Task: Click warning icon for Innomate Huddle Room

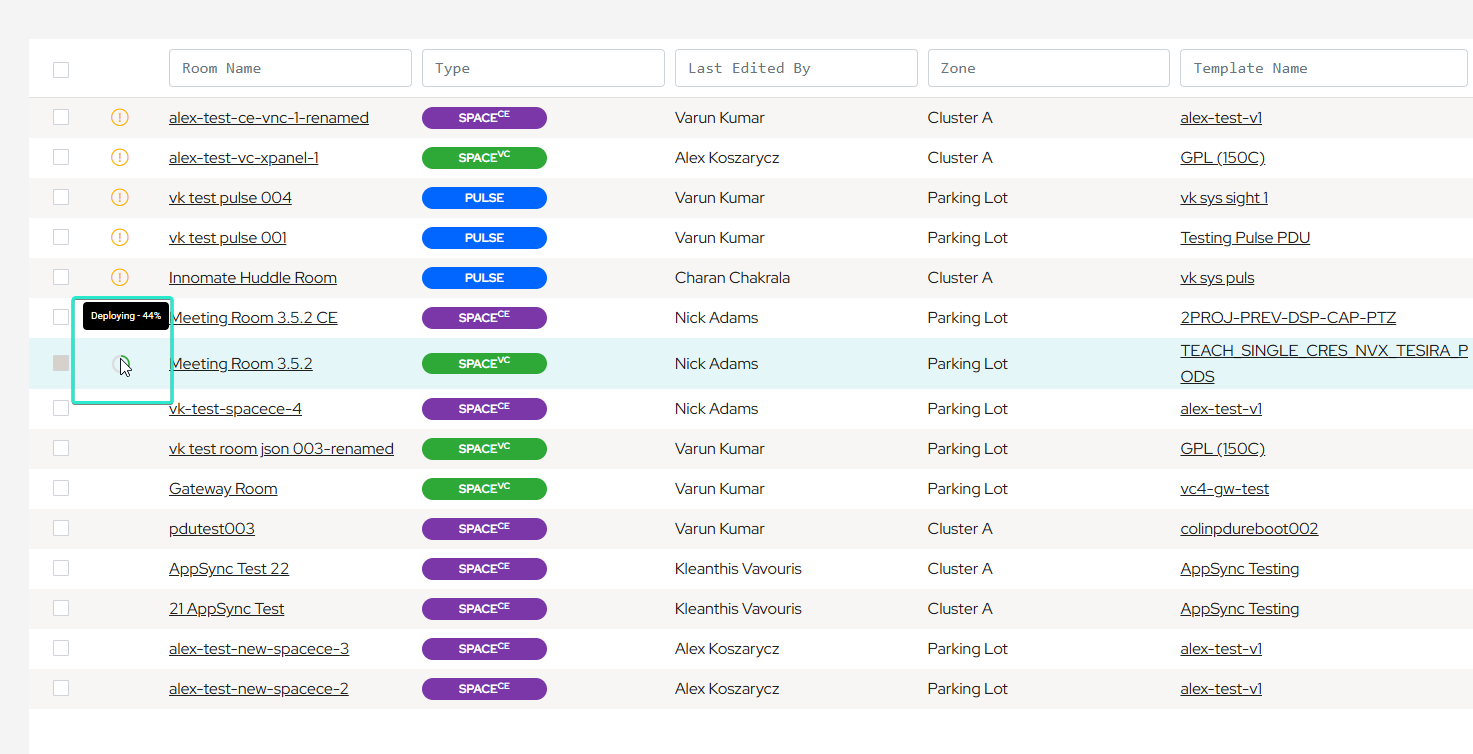Action: pyautogui.click(x=120, y=278)
